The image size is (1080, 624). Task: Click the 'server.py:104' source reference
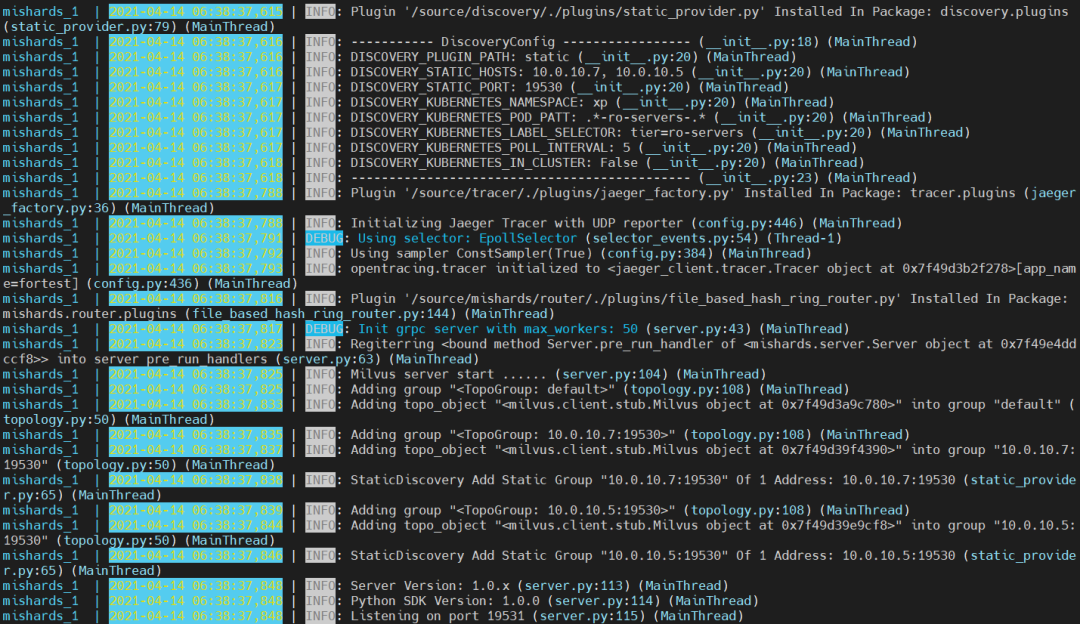click(x=611, y=375)
